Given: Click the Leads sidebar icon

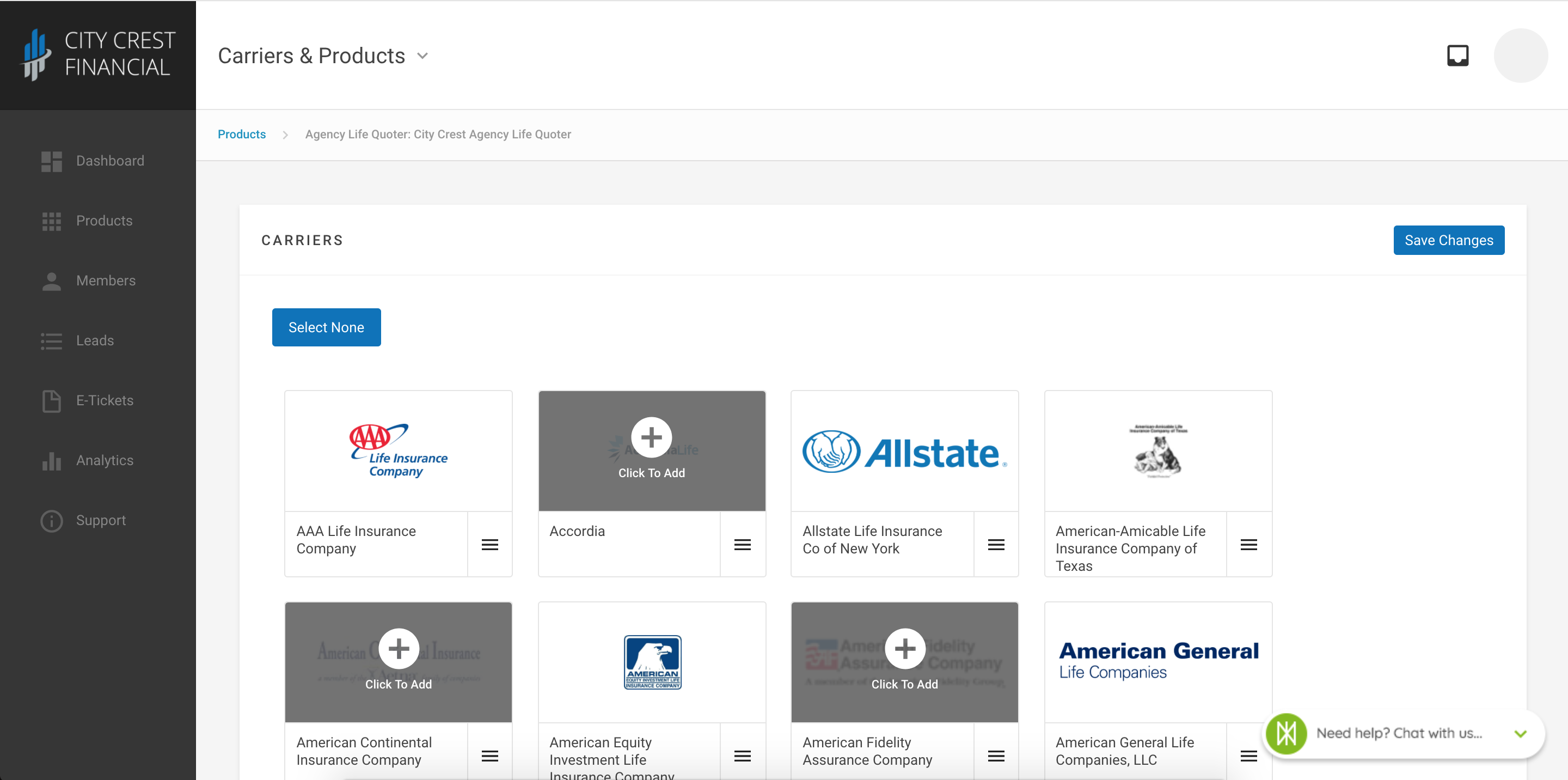Looking at the screenshot, I should pyautogui.click(x=51, y=341).
